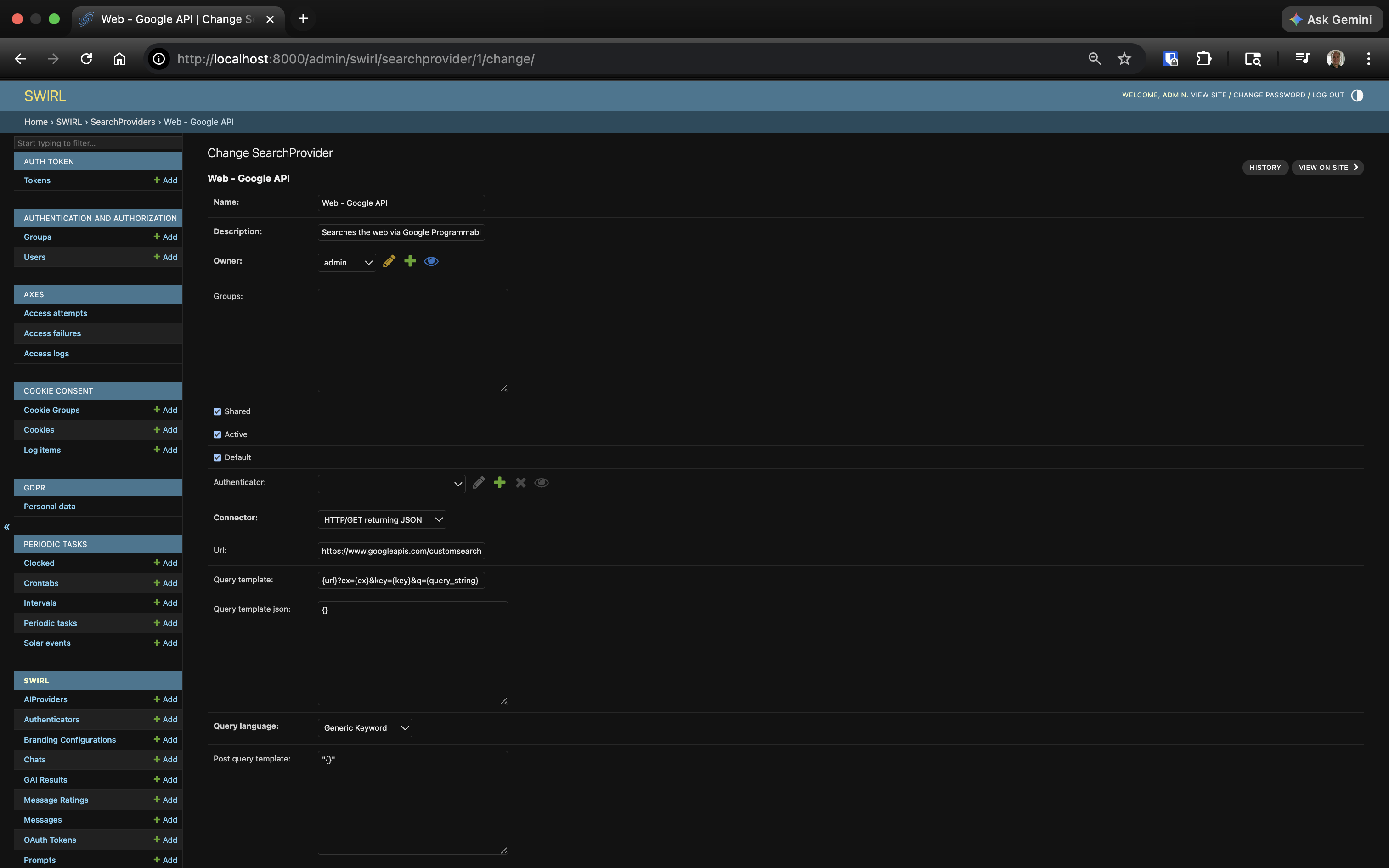
Task: View authenticator details via the eye icon
Action: click(x=540, y=482)
